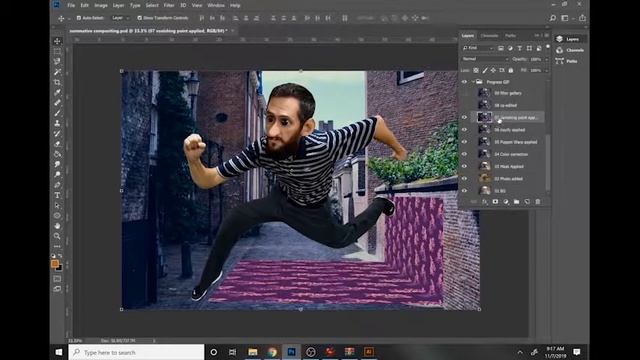Click the lock transparent pixels icon

pyautogui.click(x=476, y=70)
